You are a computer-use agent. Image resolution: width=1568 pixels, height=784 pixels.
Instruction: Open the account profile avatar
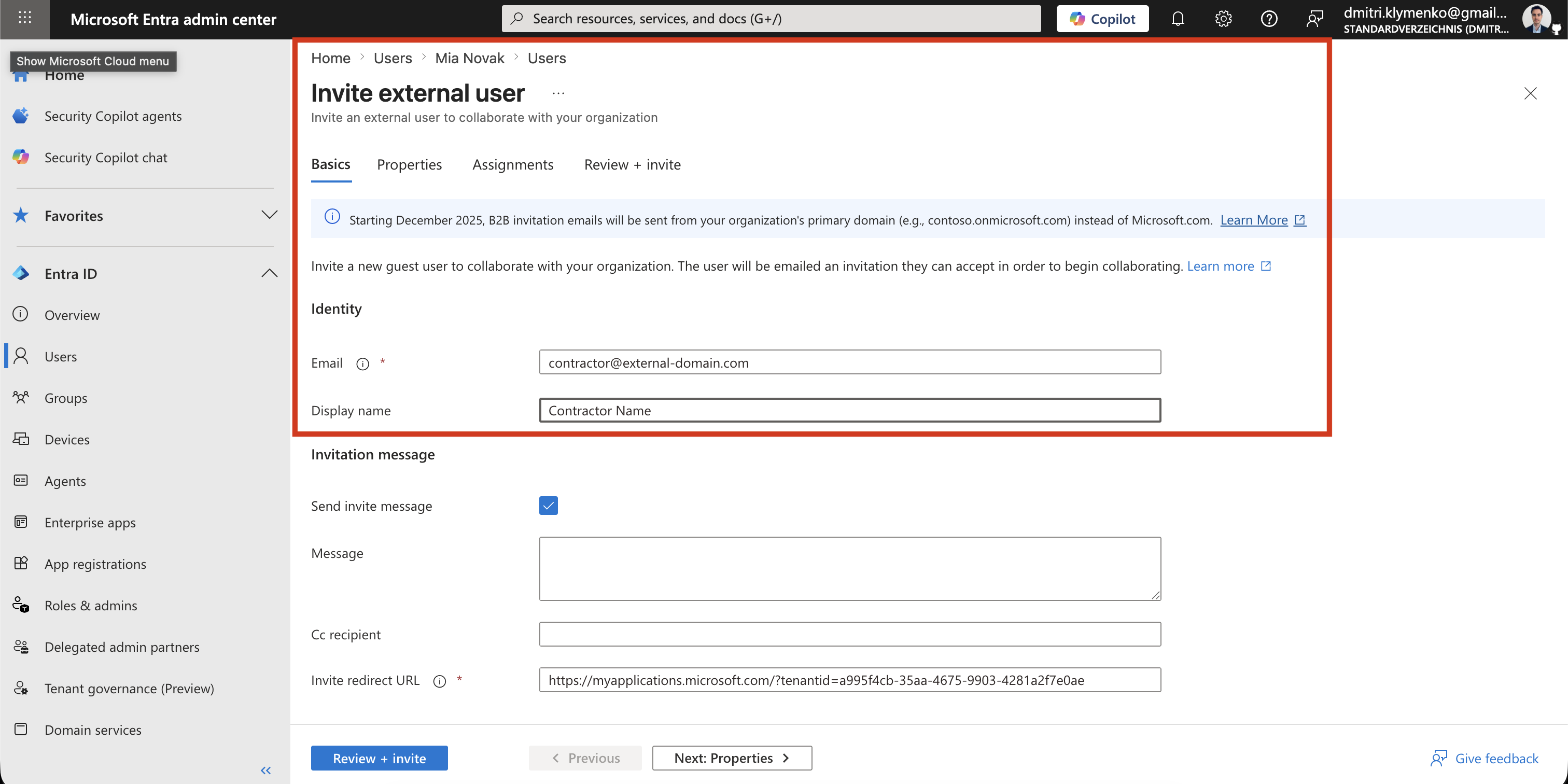click(x=1537, y=19)
